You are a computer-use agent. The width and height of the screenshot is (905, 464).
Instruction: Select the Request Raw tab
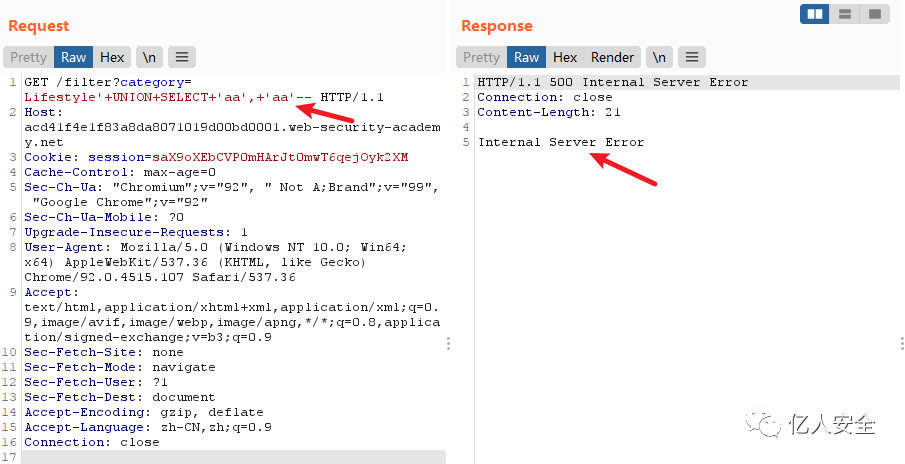(73, 57)
